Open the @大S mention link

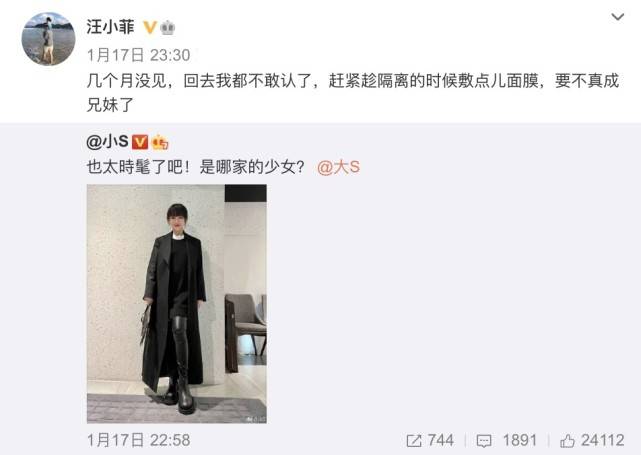(x=338, y=167)
